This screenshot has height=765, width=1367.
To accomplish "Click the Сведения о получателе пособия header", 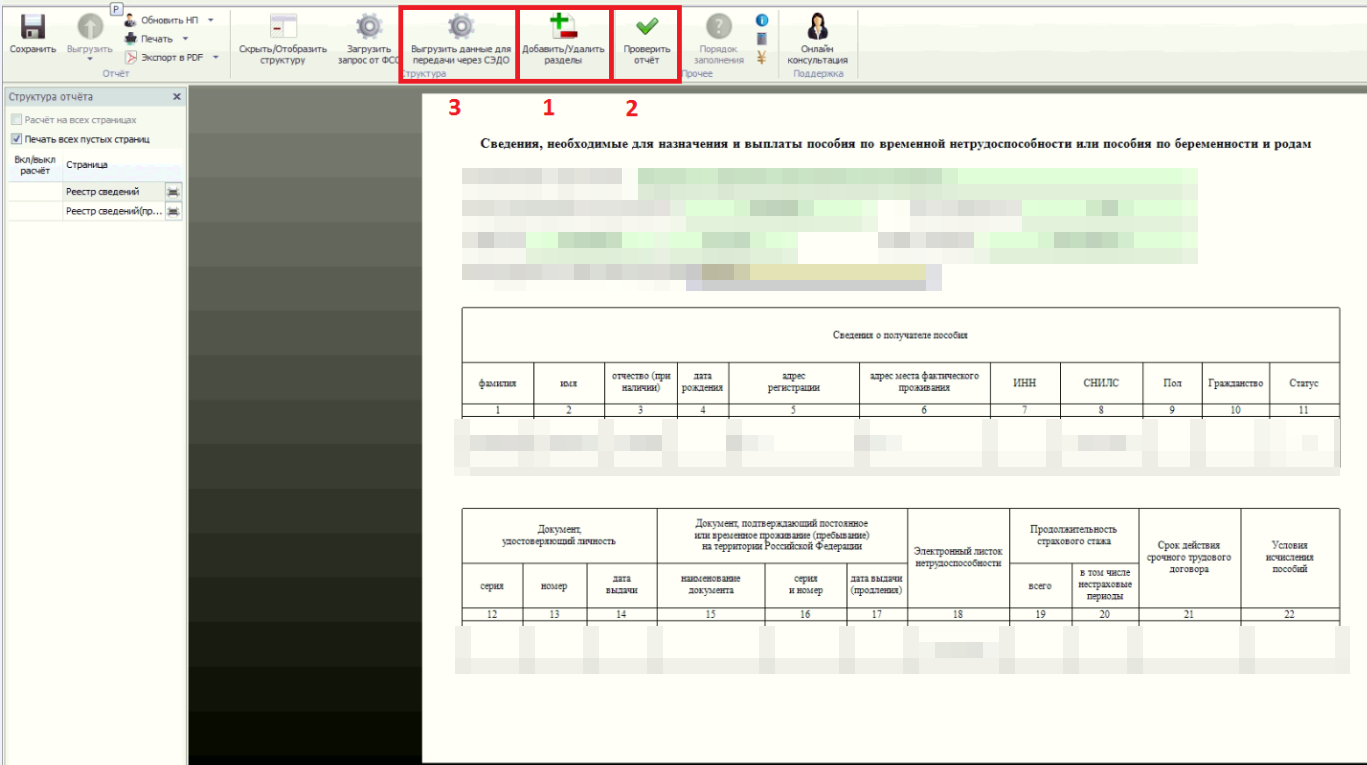I will click(x=900, y=335).
